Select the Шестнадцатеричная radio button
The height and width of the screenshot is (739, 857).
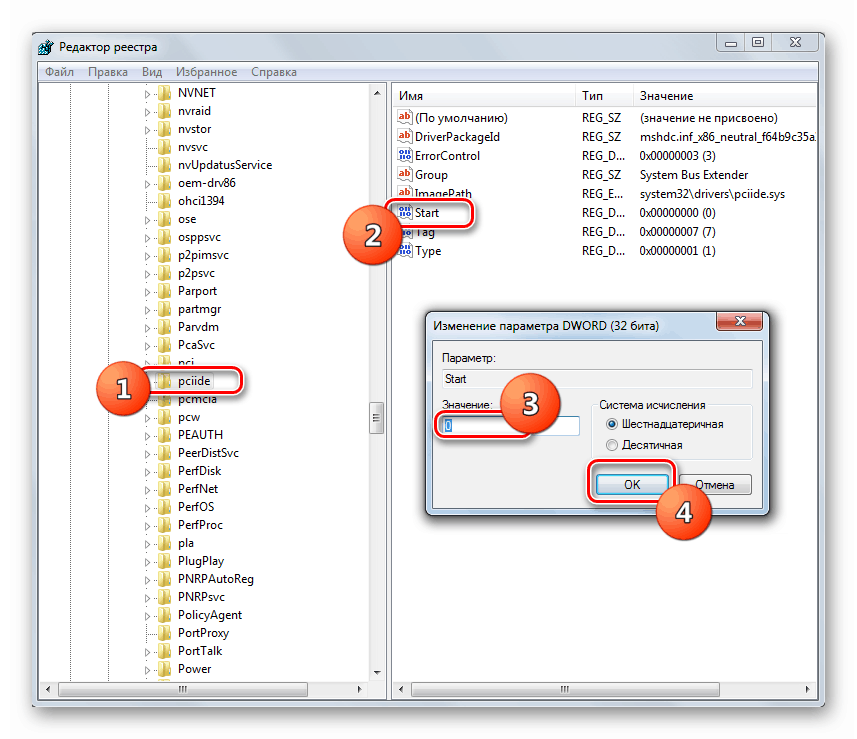click(610, 423)
